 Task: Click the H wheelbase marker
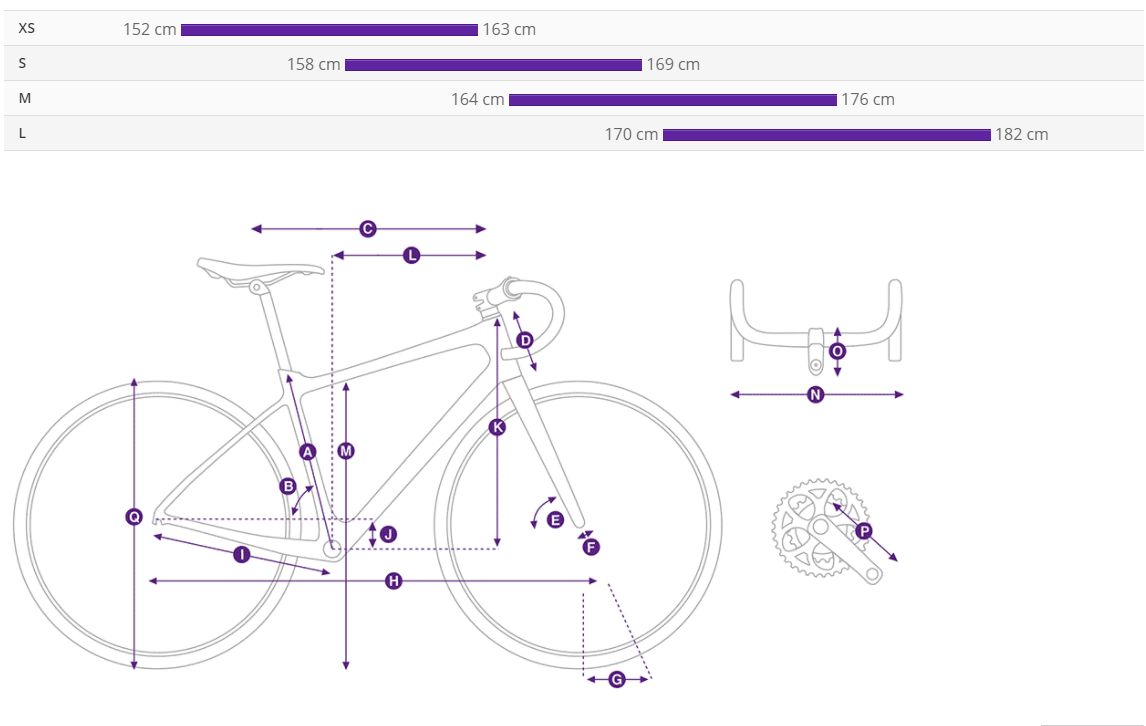pos(394,581)
